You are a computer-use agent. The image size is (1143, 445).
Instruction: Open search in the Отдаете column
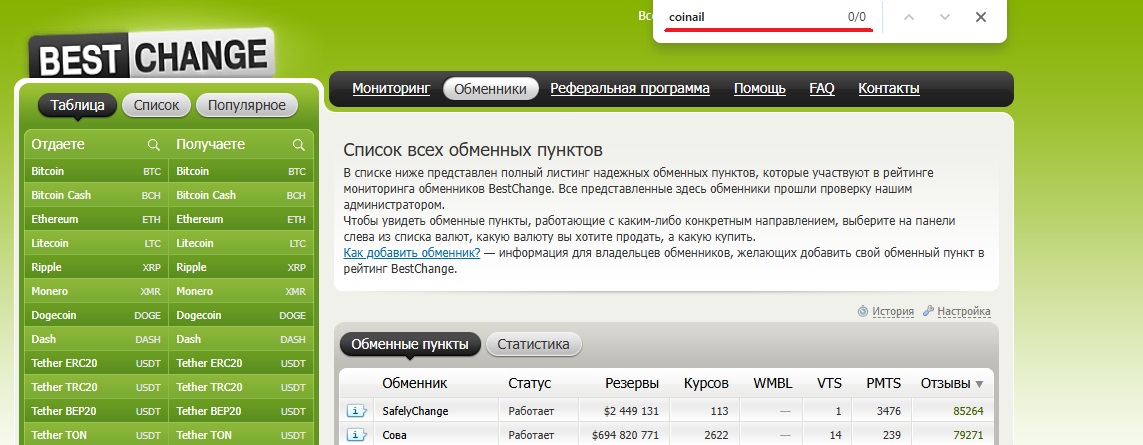(154, 144)
